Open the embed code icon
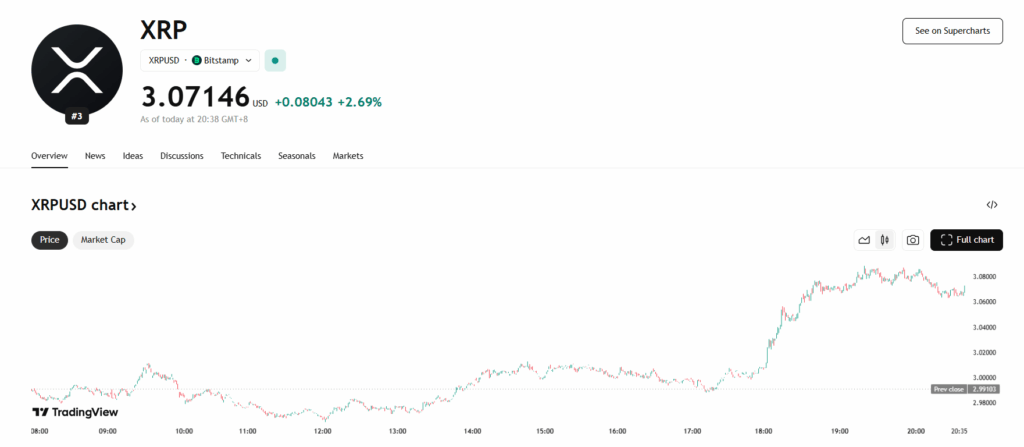The image size is (1024, 447). [x=991, y=205]
